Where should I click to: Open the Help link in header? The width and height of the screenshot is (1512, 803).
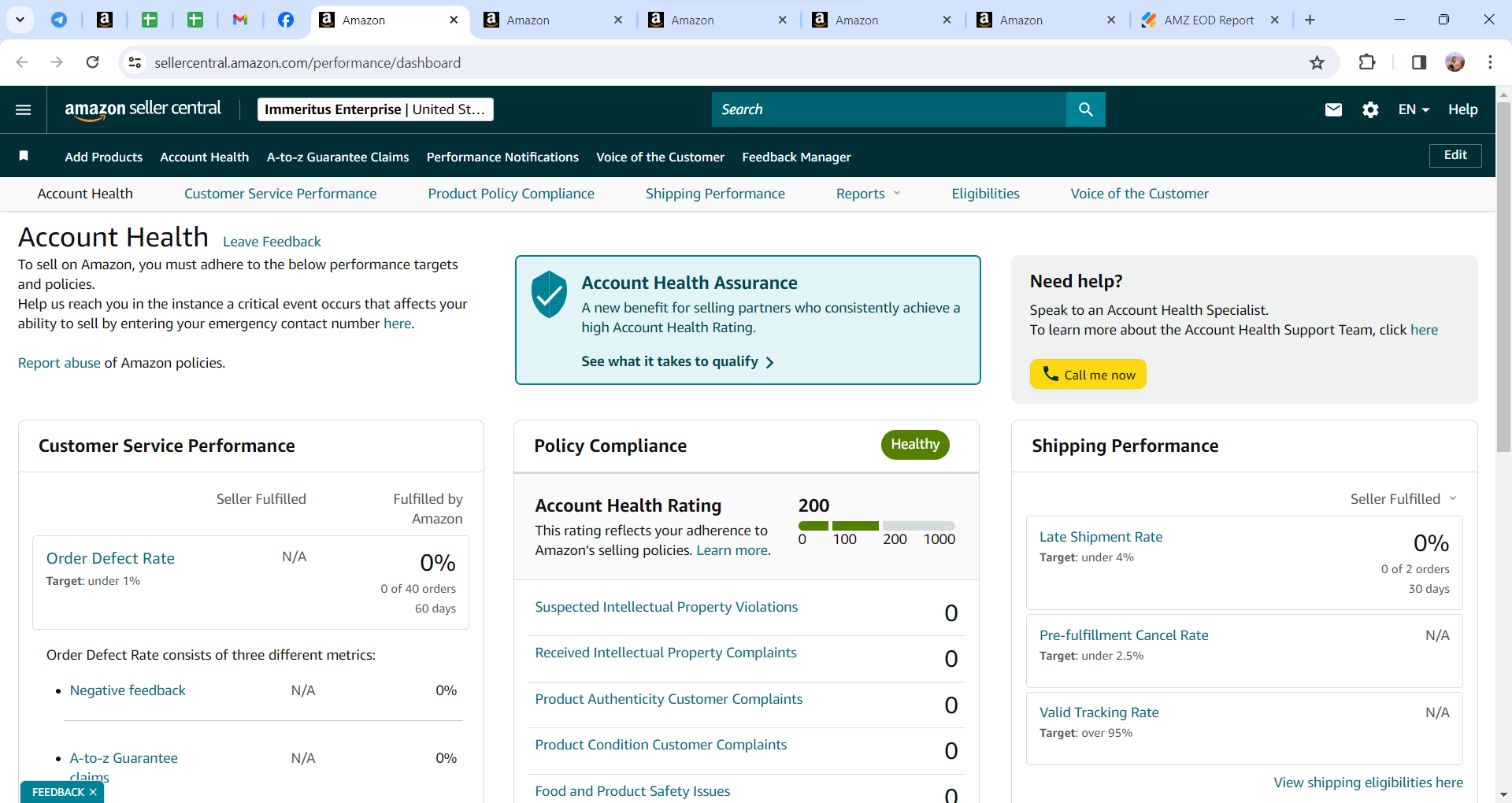coord(1462,109)
